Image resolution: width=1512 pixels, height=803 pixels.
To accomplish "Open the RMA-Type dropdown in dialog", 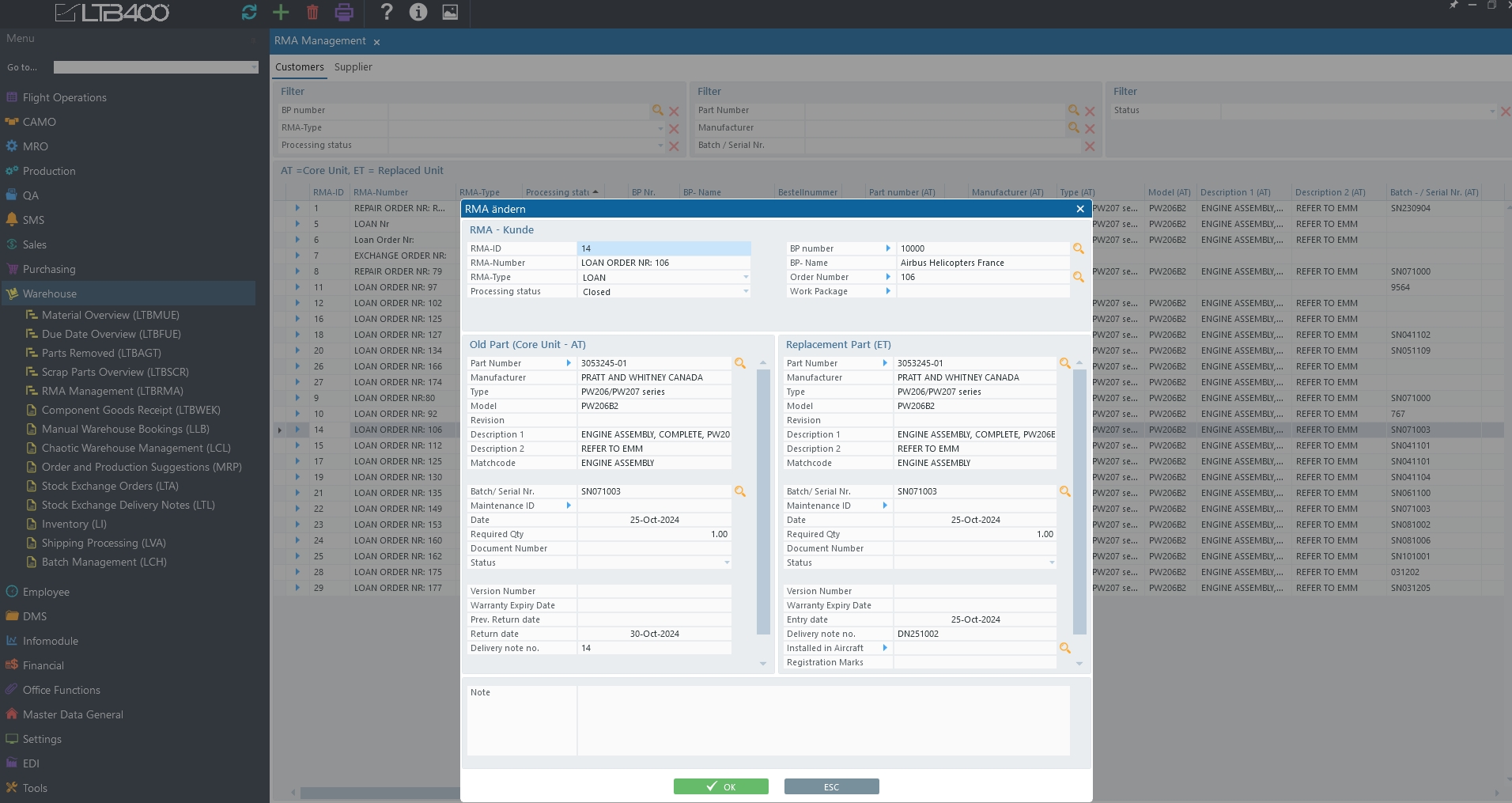I will 745,278.
